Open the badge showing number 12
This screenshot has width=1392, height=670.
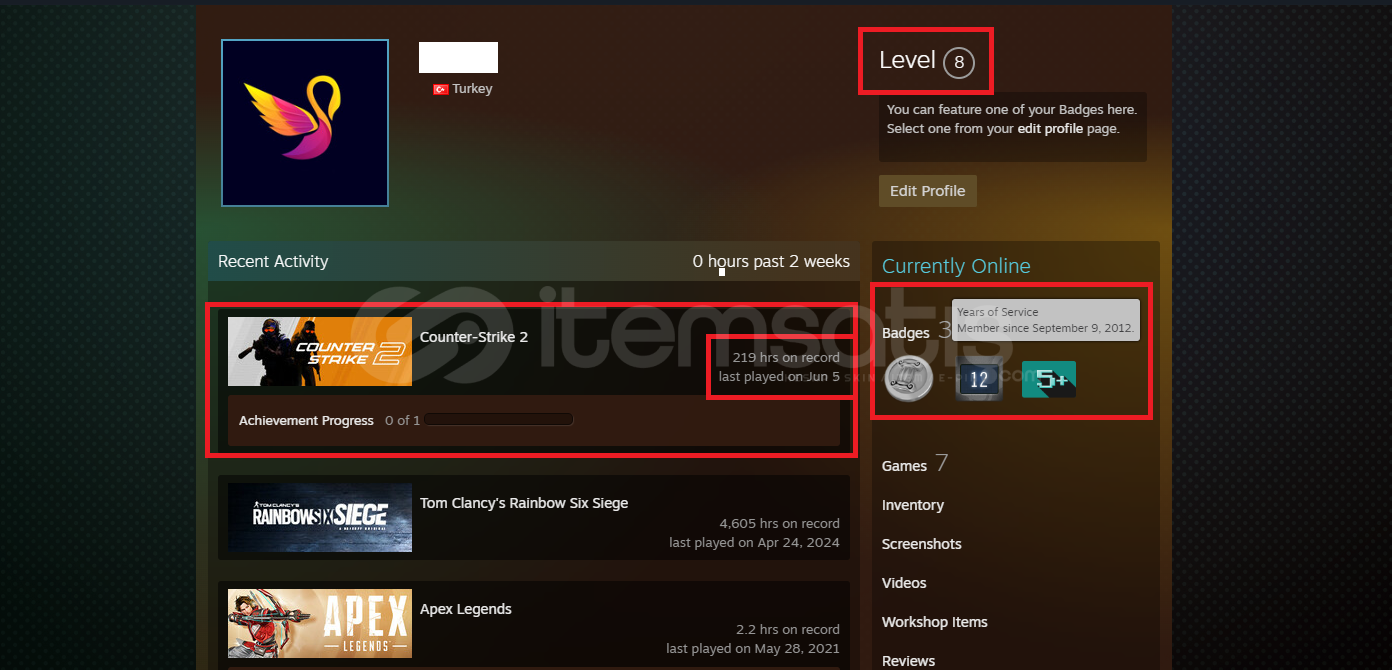point(979,380)
